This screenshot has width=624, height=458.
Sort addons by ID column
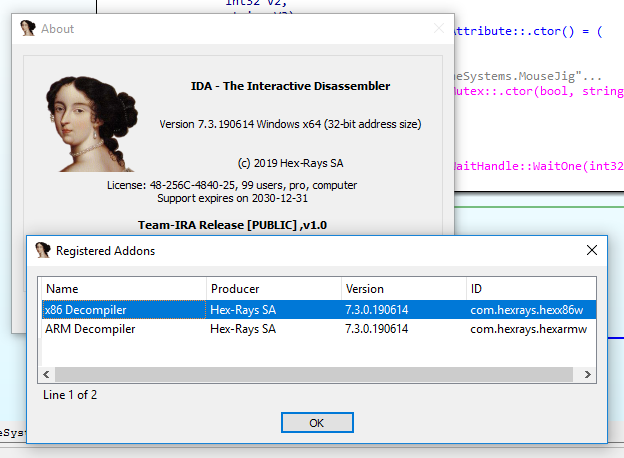[531, 288]
